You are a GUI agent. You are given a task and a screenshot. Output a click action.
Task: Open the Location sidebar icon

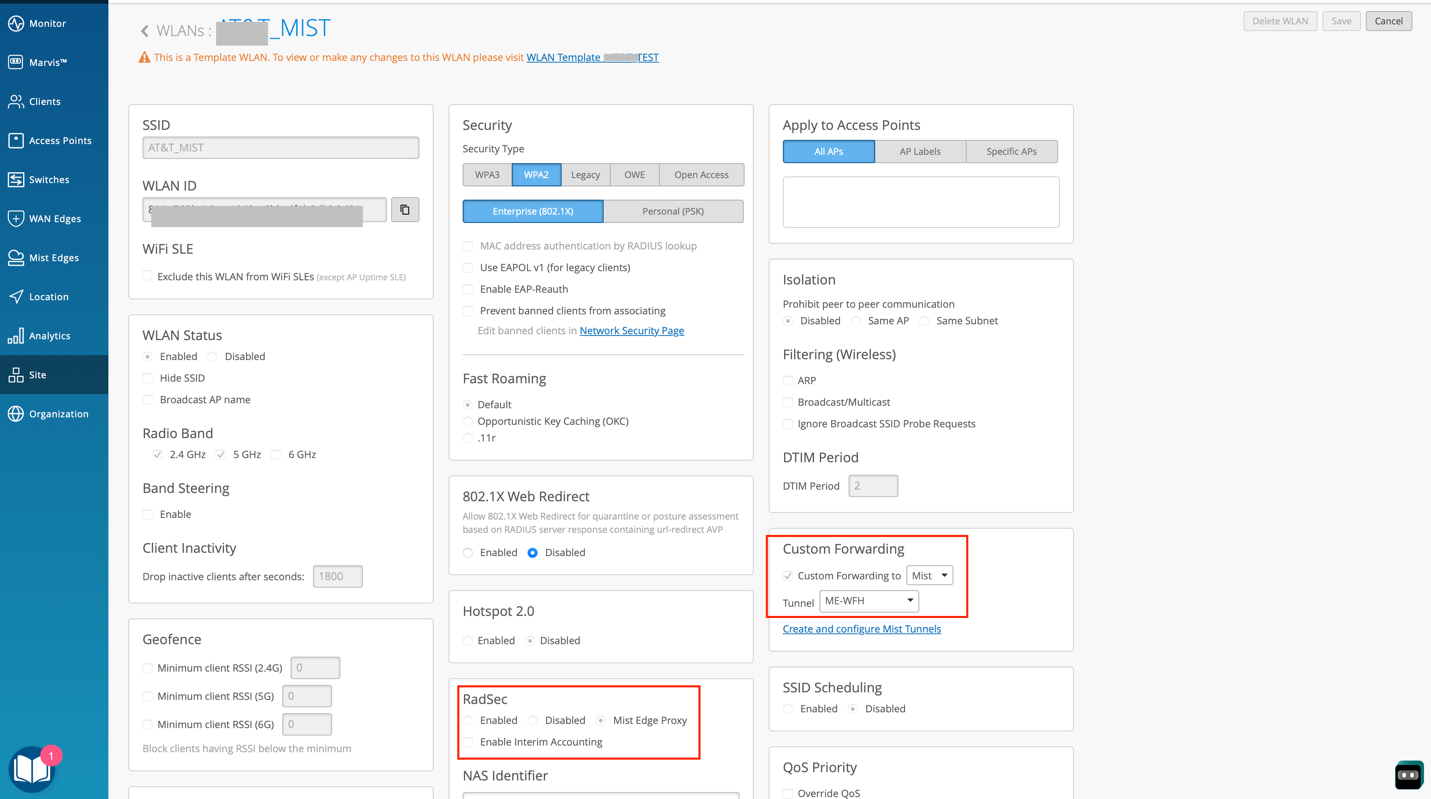pos(16,297)
